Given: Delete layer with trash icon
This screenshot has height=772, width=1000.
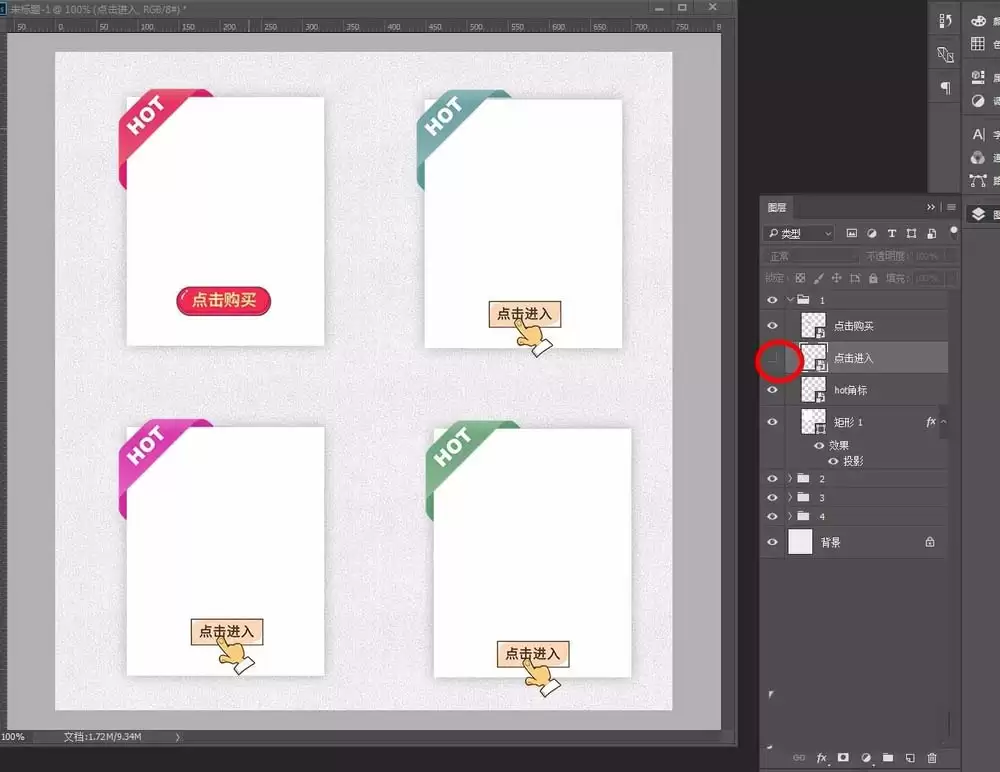Looking at the screenshot, I should coord(932,758).
